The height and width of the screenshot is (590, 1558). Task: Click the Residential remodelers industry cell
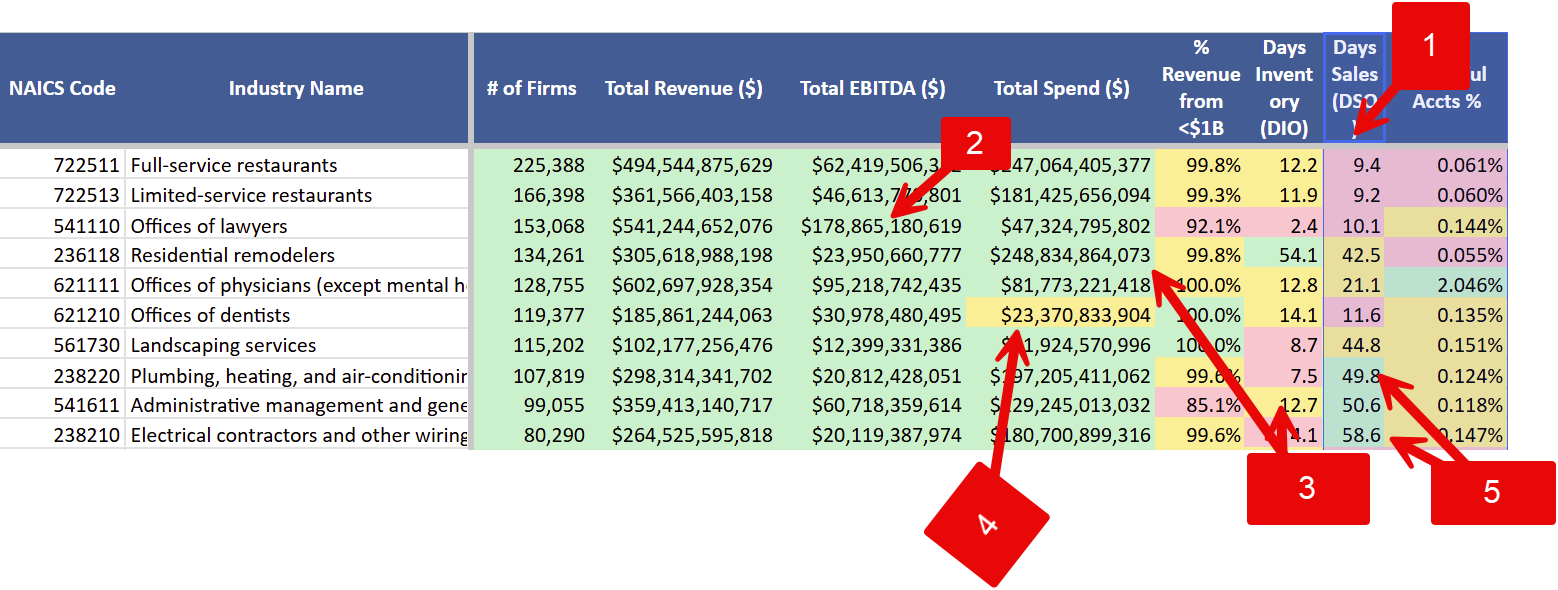coord(296,256)
